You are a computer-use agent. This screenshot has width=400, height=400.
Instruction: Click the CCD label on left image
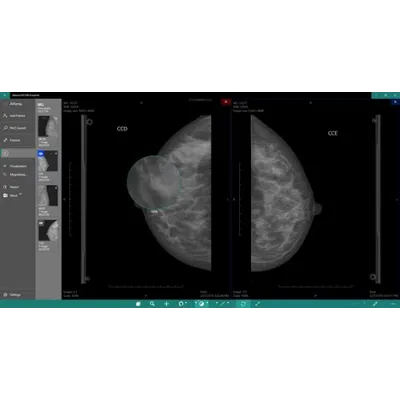[x=122, y=129]
